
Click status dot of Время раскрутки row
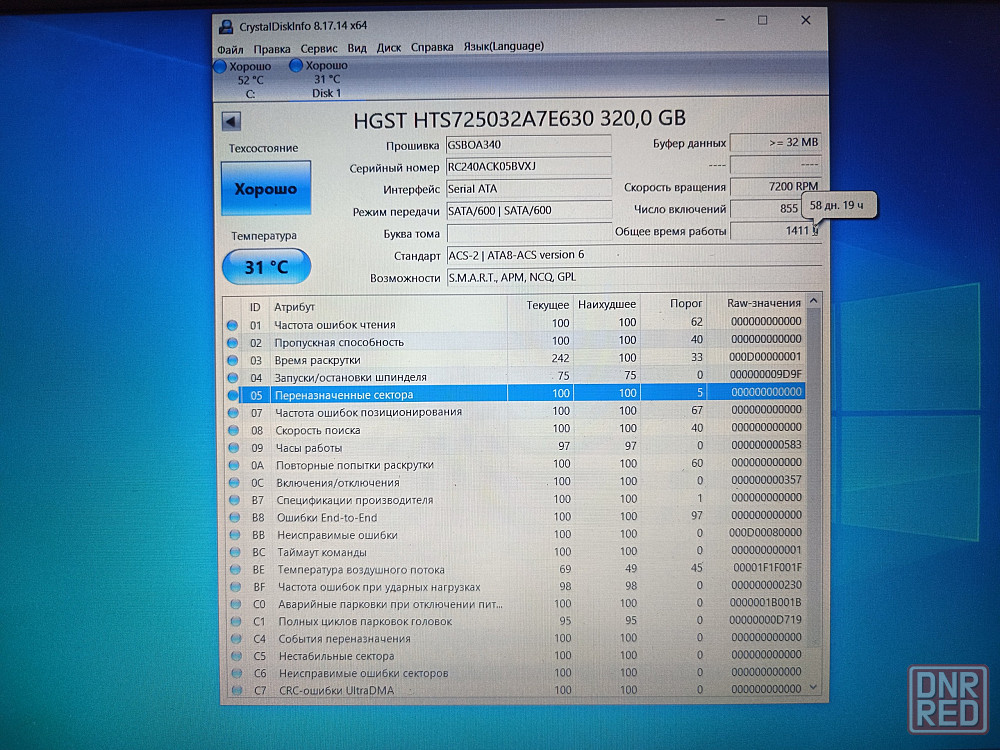tap(233, 360)
